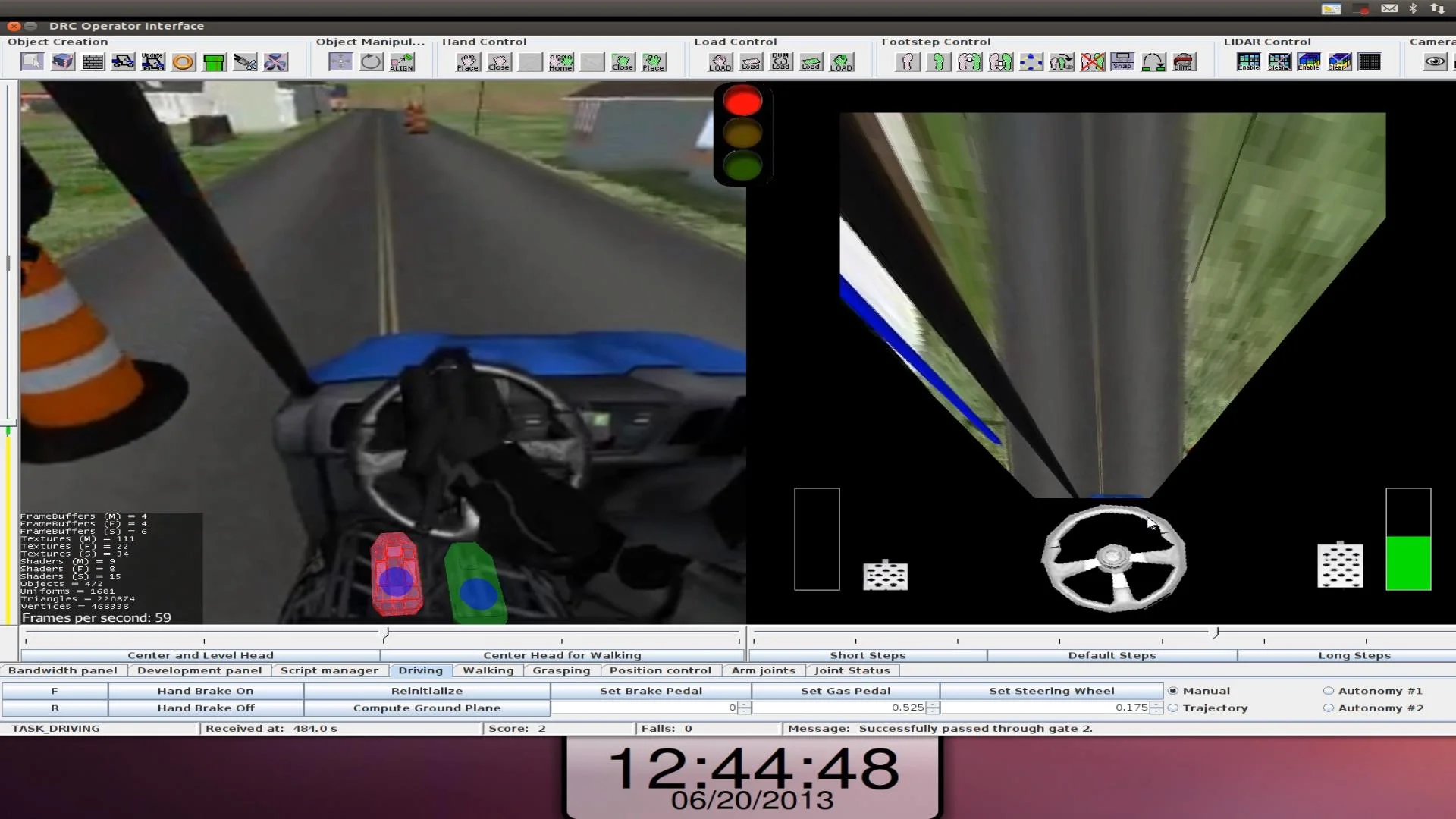Click the ALIGN tool in Object Manipulation

click(x=403, y=63)
